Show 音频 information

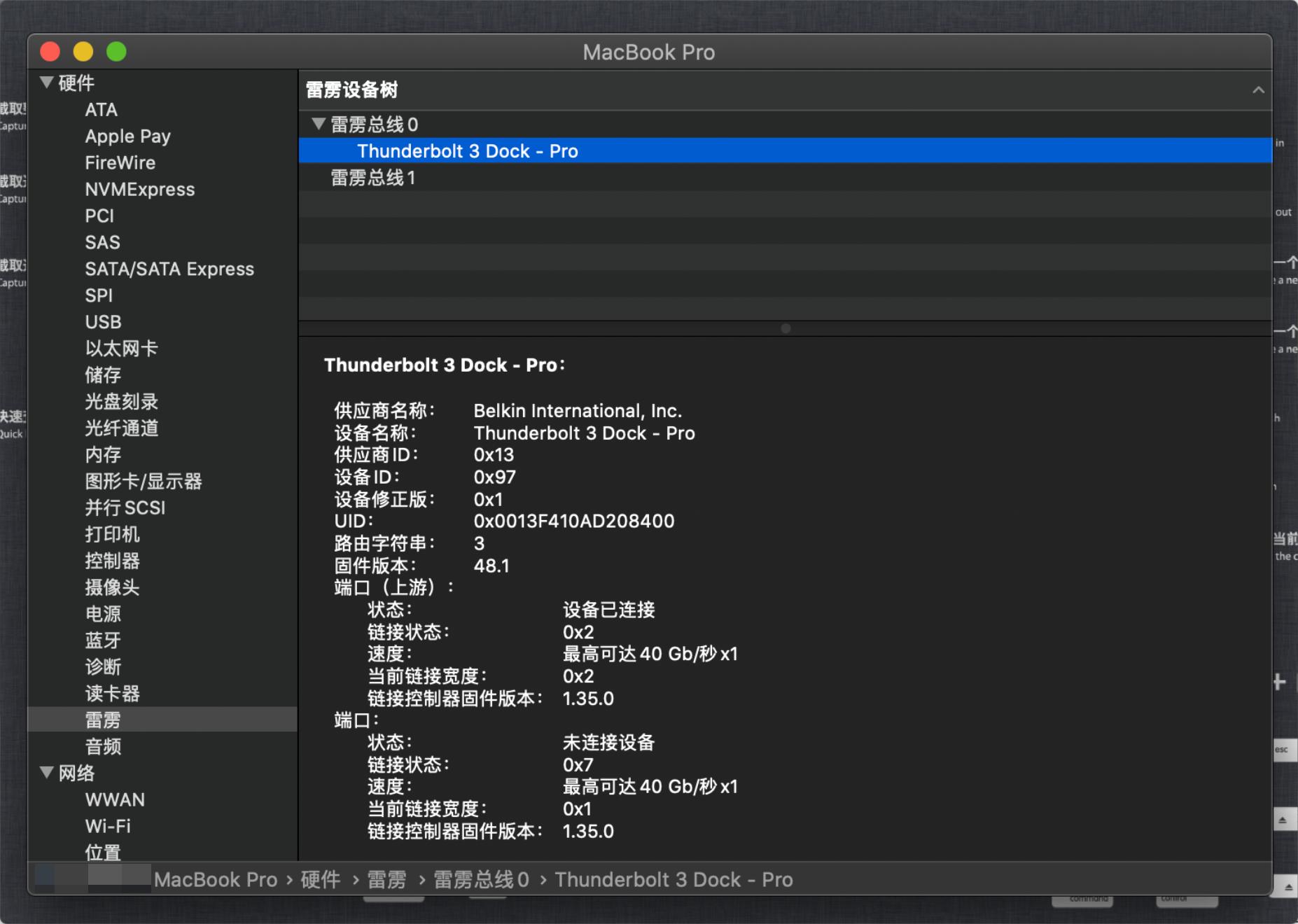tap(103, 747)
